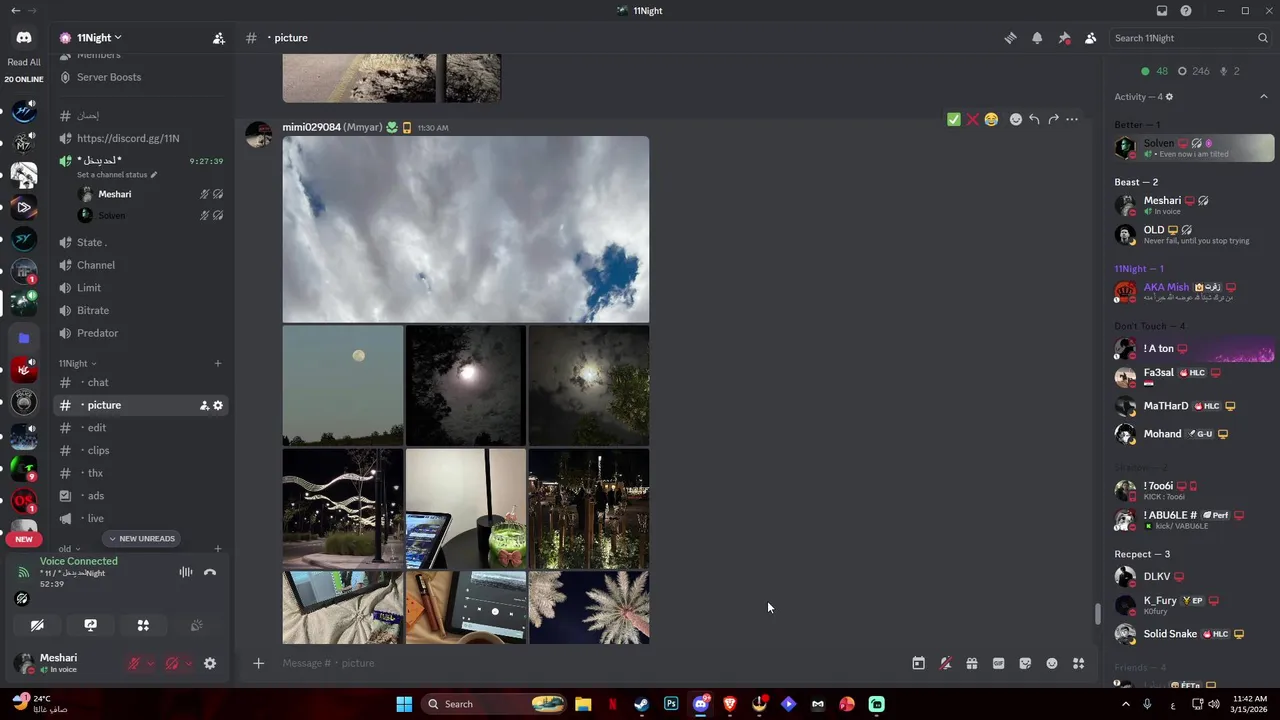Open Activity settings gear
This screenshot has height=720, width=1280.
[1169, 97]
